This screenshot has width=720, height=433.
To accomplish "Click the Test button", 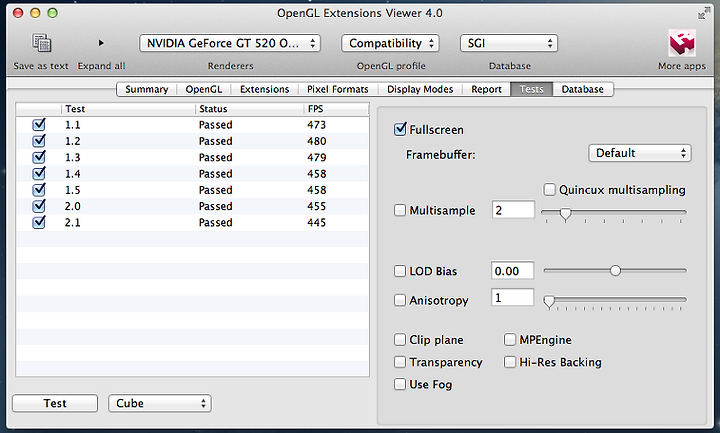I will tap(55, 403).
